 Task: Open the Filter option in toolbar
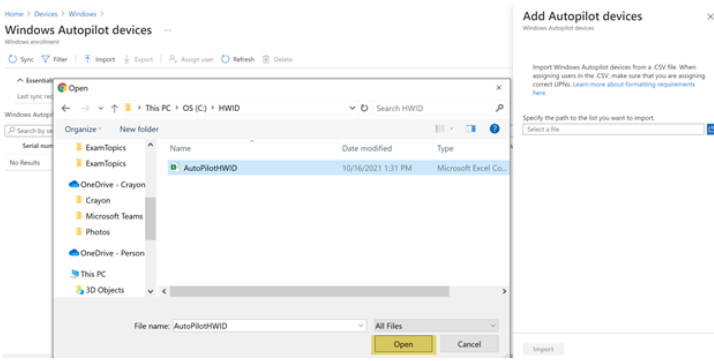[x=54, y=59]
